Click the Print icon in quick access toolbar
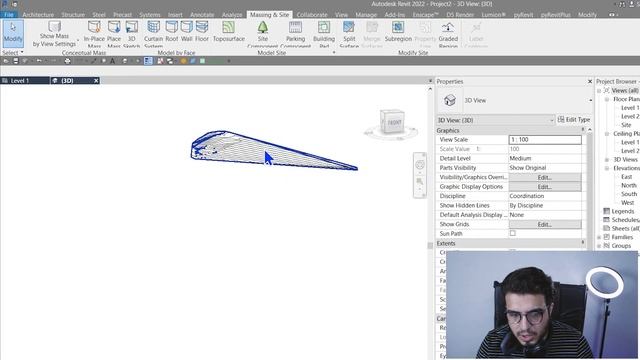The width and height of the screenshot is (640, 360). 67,61
